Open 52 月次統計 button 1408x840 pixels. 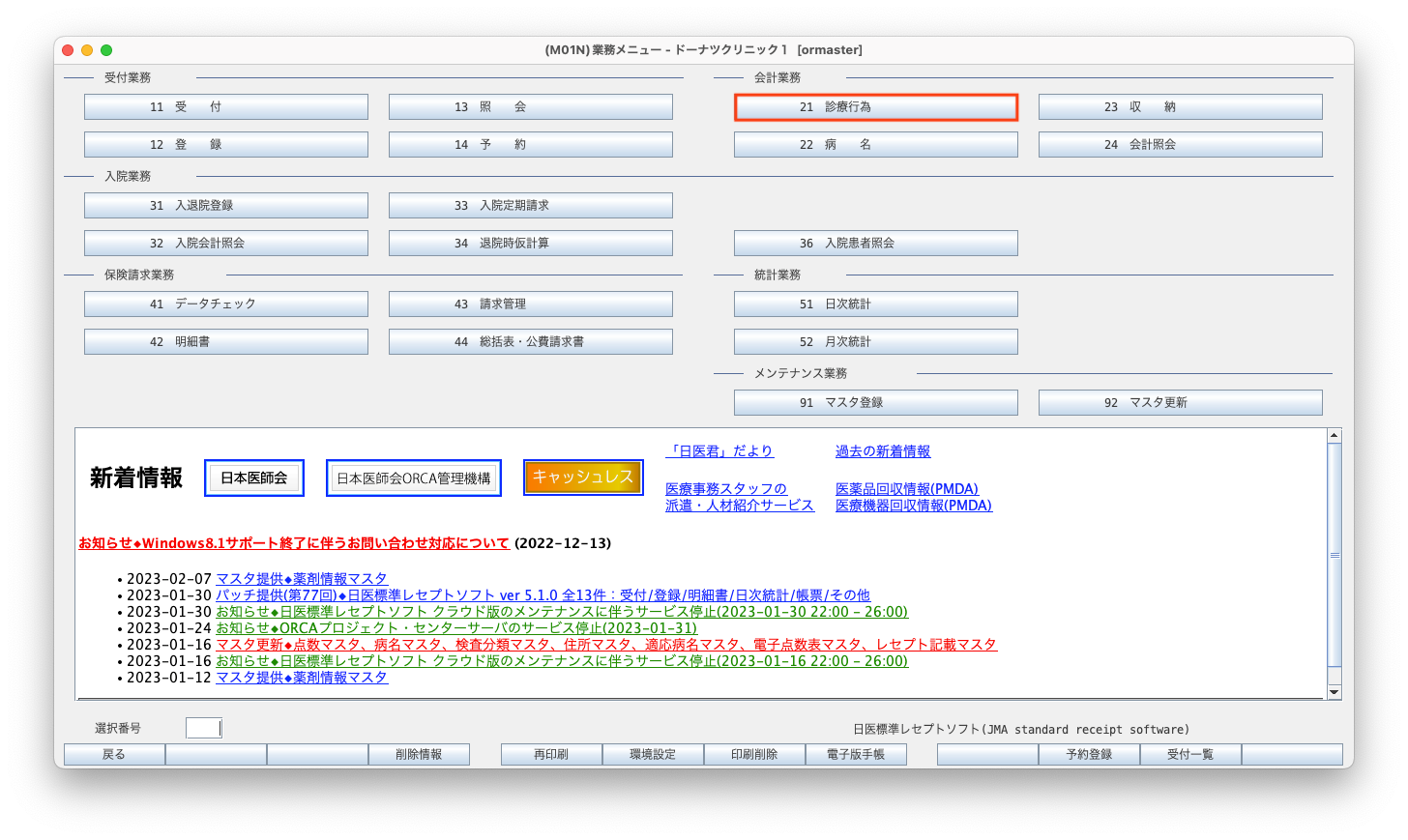(x=875, y=342)
